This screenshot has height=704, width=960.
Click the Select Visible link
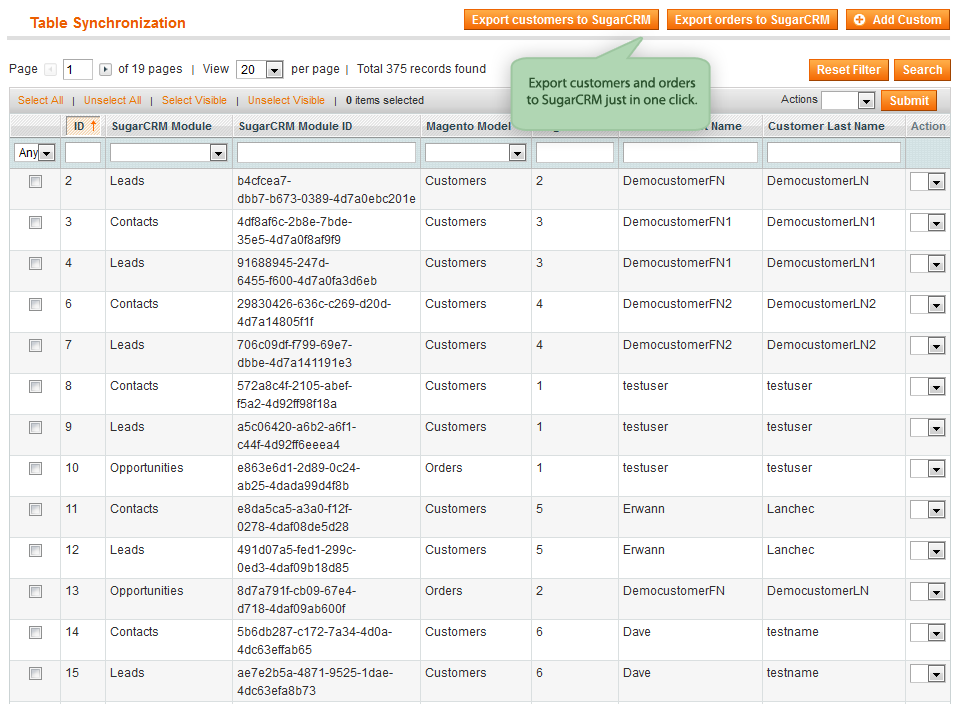coord(194,100)
